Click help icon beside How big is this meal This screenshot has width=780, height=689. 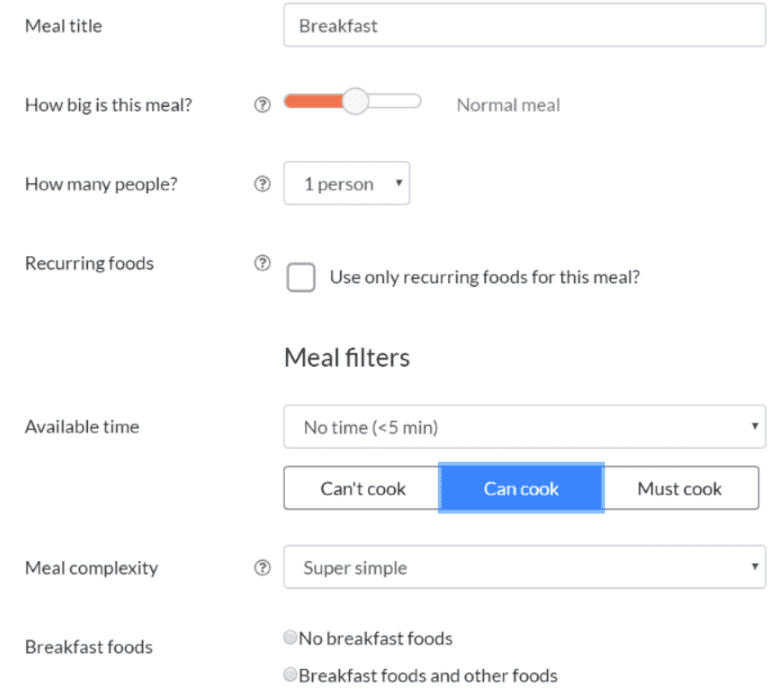262,105
